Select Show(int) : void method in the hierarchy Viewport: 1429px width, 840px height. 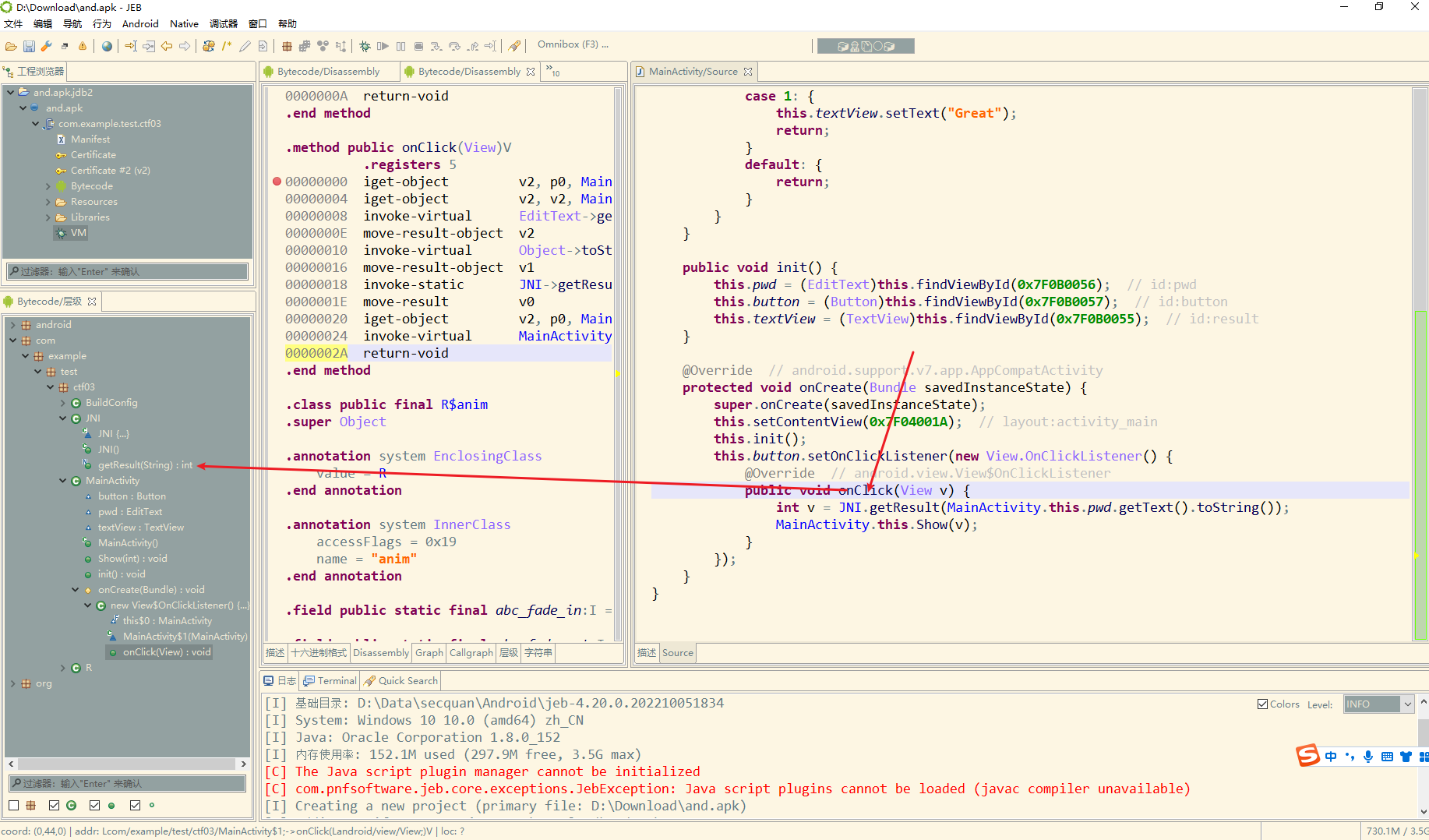(132, 559)
